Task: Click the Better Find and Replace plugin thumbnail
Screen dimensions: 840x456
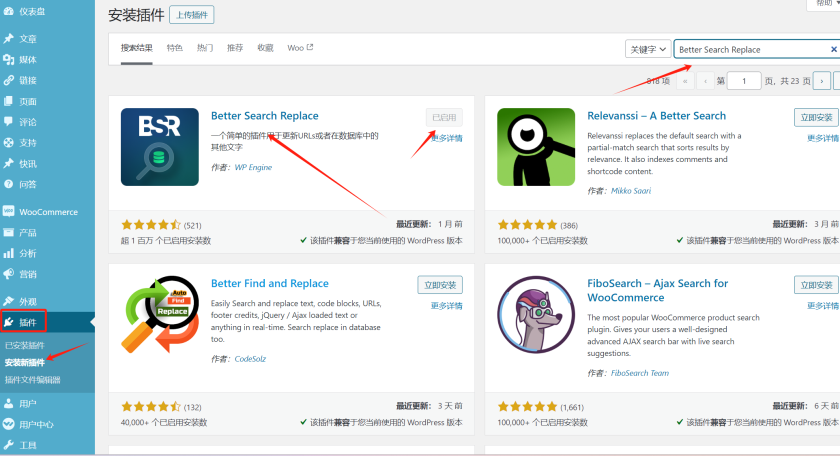Action: pyautogui.click(x=160, y=315)
